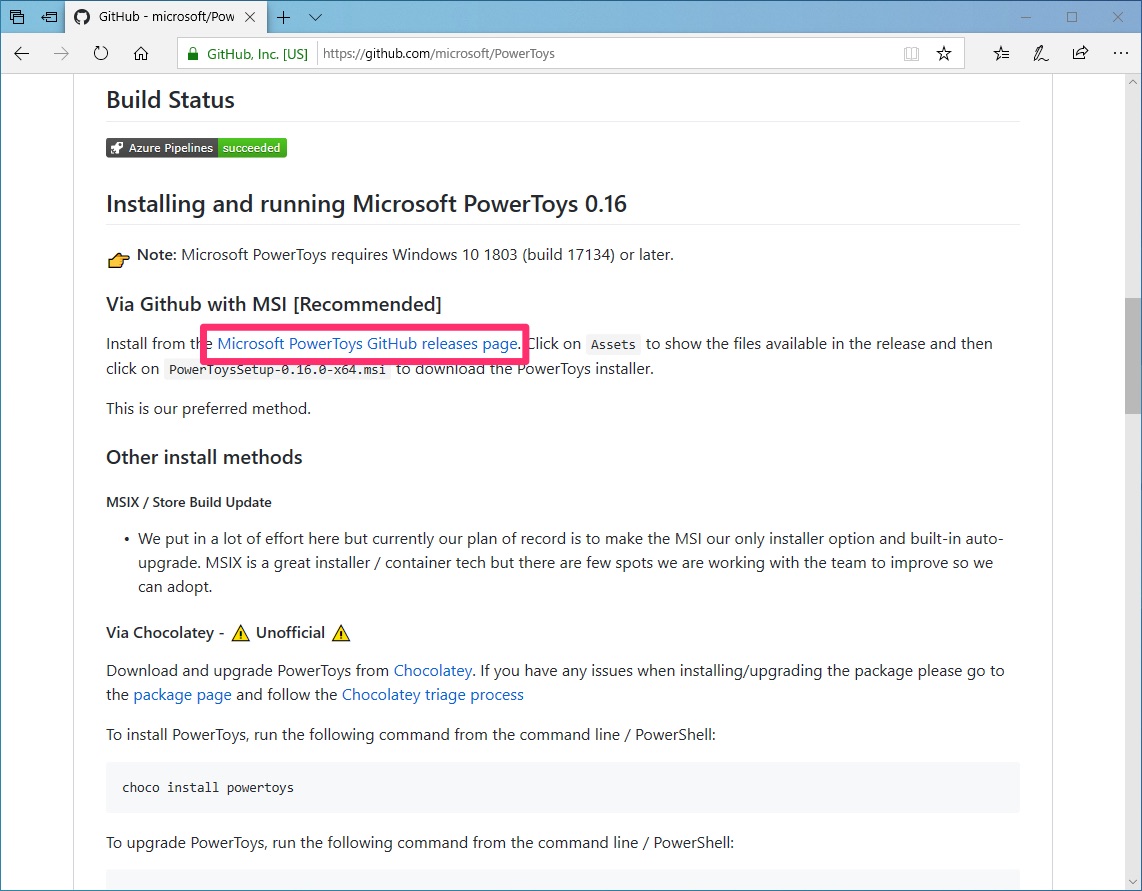Viewport: 1142px width, 891px height.
Task: Click the warning emoji after Unofficial
Action: click(x=341, y=633)
